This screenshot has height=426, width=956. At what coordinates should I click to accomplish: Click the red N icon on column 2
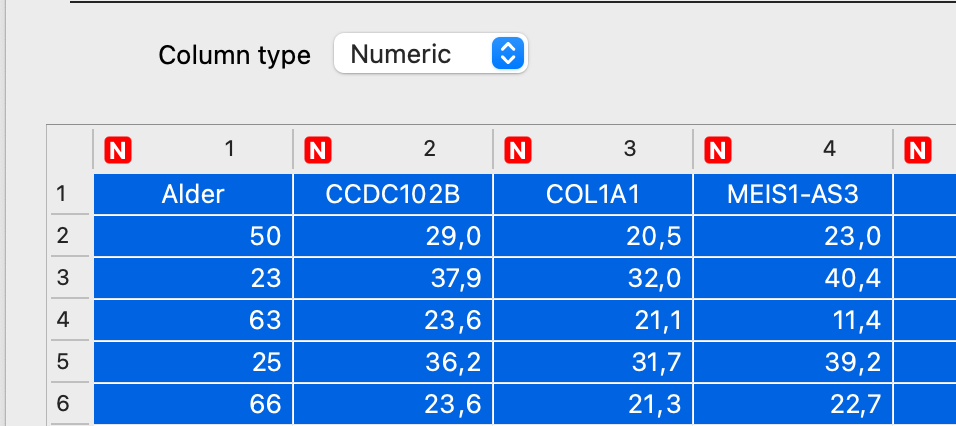coord(318,150)
